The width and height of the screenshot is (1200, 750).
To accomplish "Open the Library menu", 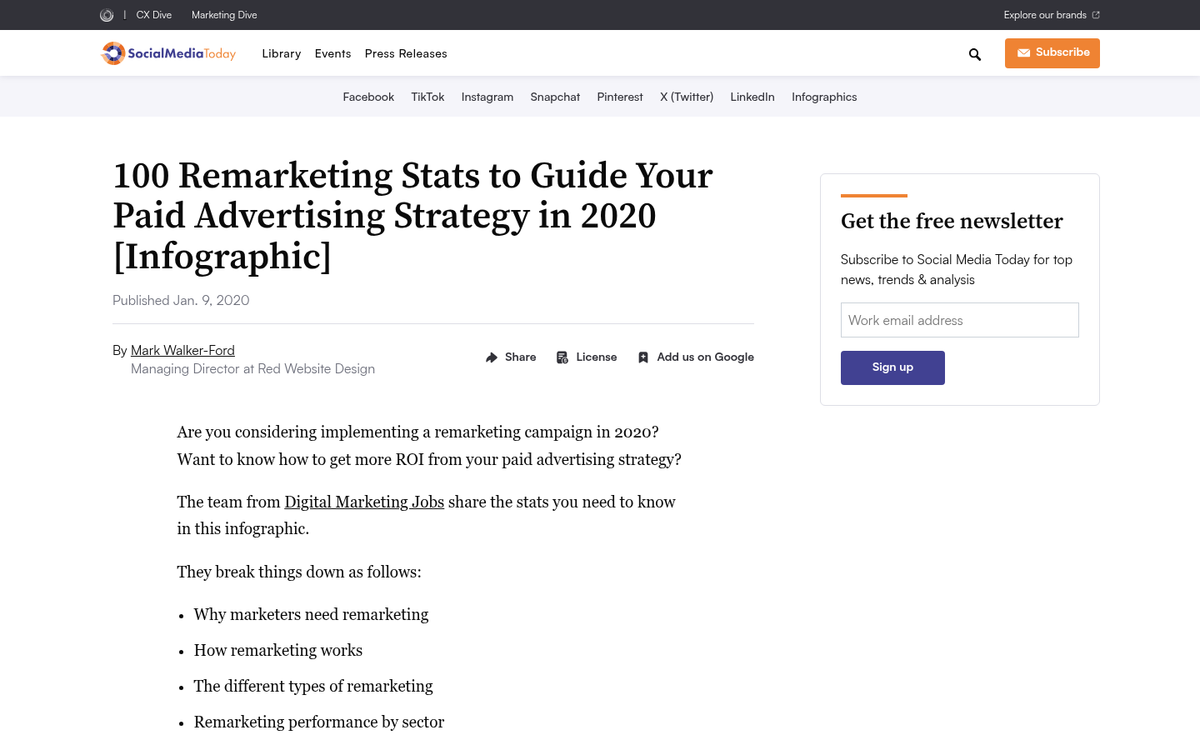I will tap(281, 54).
